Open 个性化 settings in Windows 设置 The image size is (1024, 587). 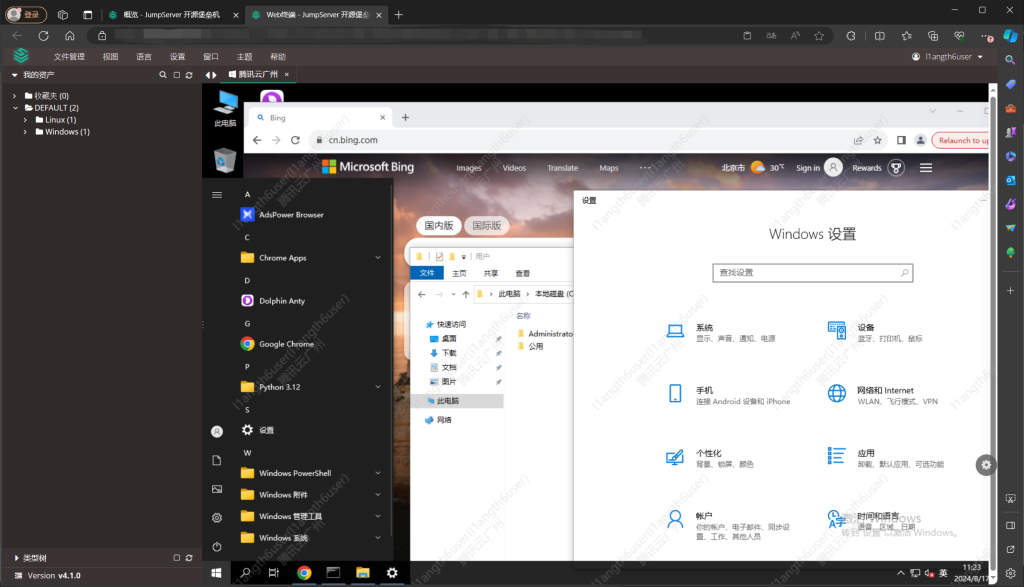coord(700,456)
